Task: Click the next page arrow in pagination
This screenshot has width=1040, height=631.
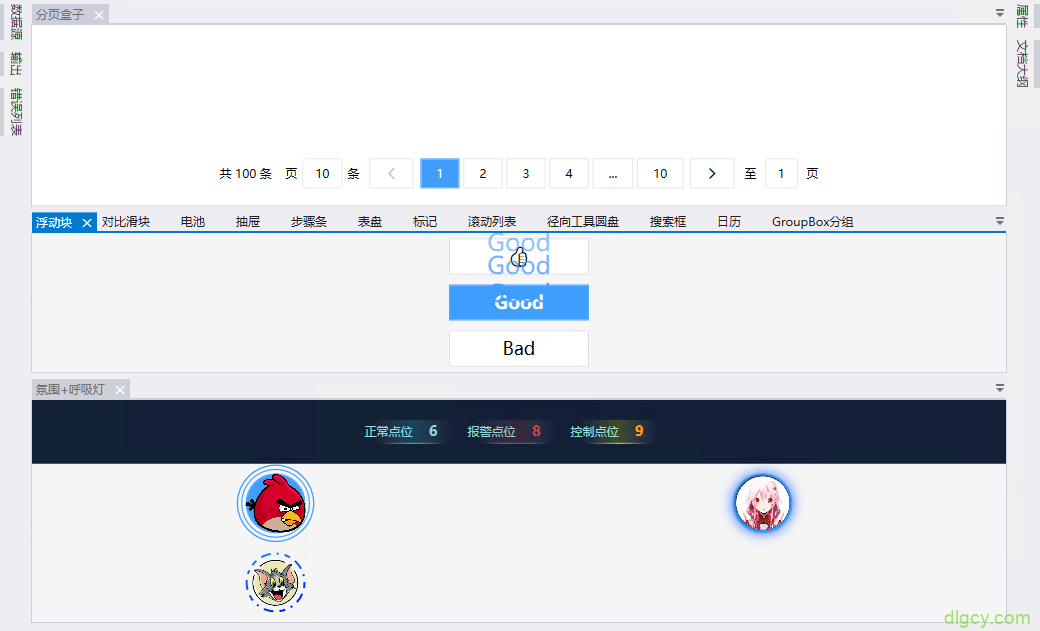Action: tap(712, 173)
